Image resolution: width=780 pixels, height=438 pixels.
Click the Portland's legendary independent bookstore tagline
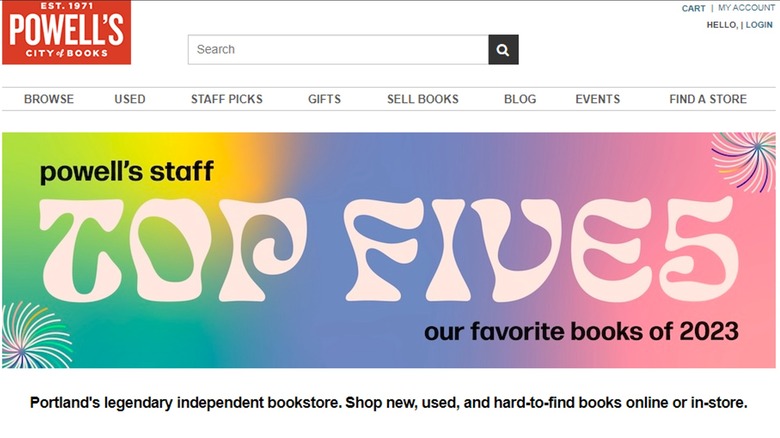[389, 403]
